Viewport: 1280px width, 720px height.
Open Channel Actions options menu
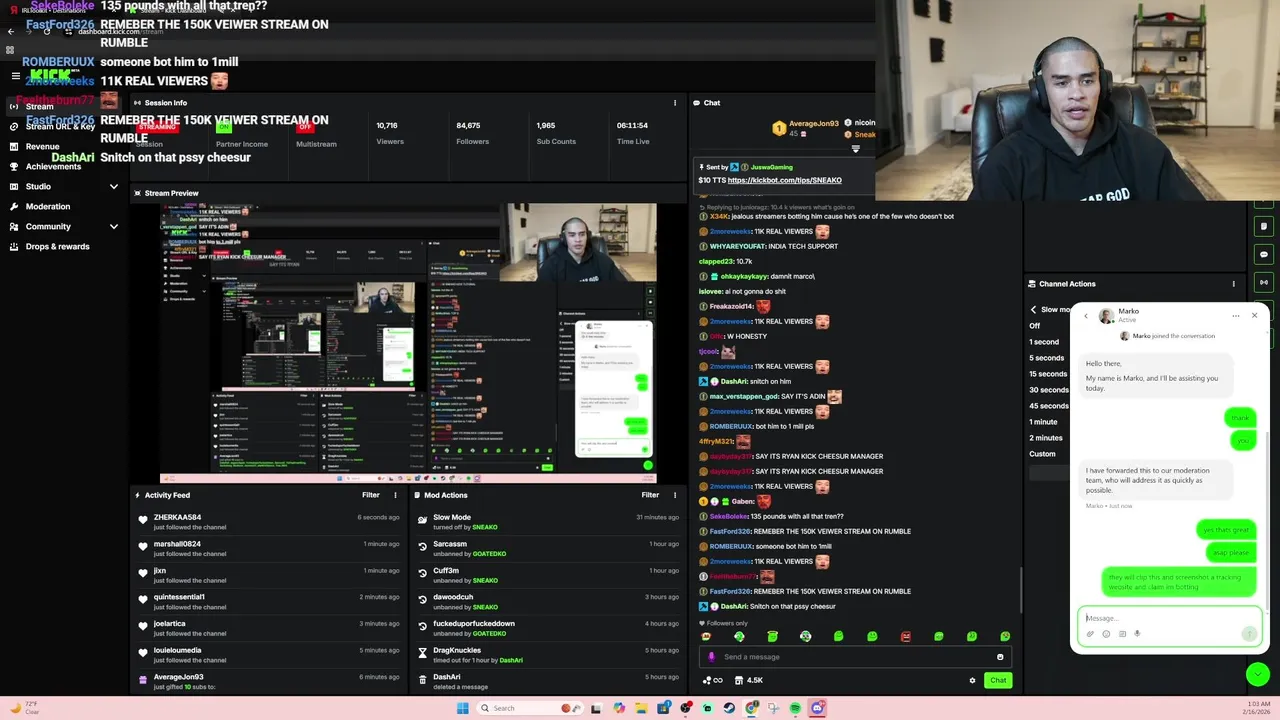click(1233, 284)
